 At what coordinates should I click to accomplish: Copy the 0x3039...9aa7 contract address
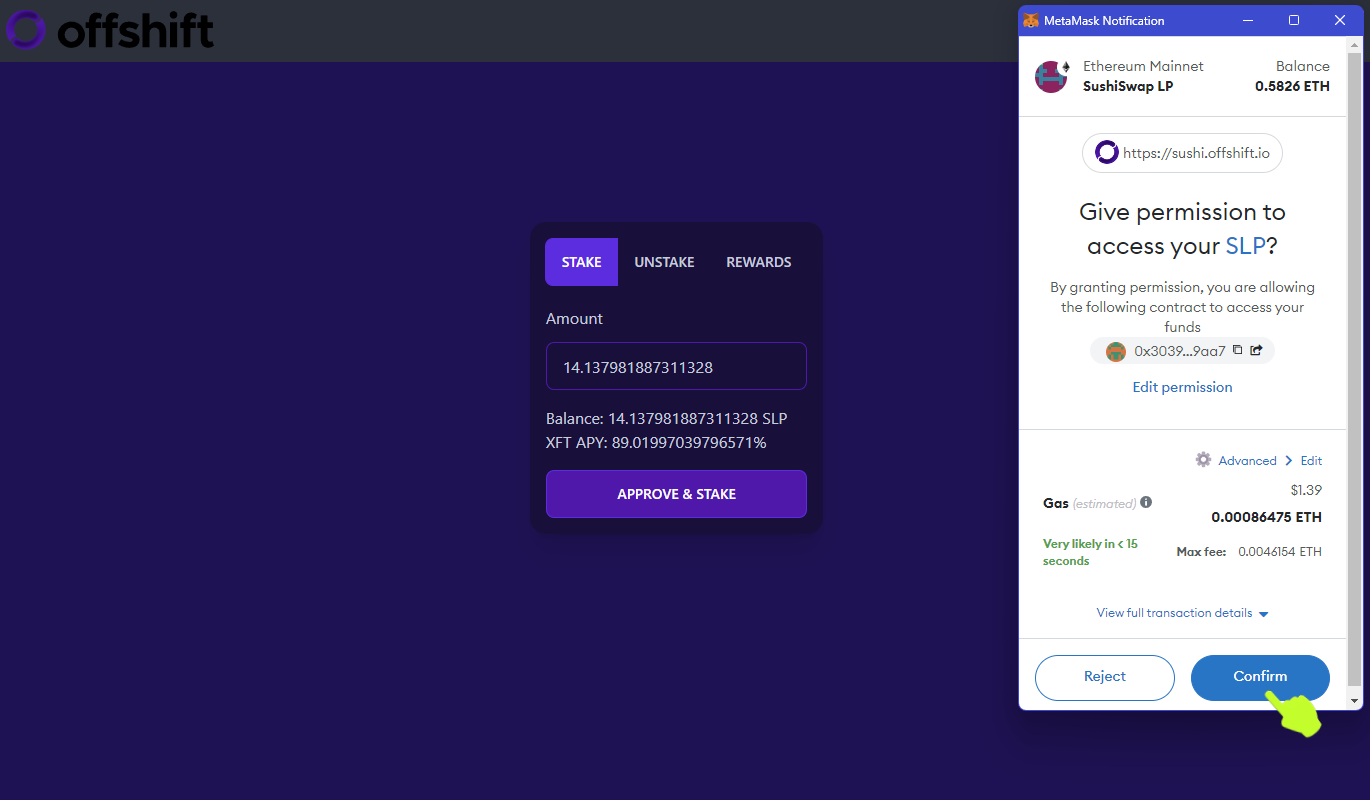coord(1237,350)
